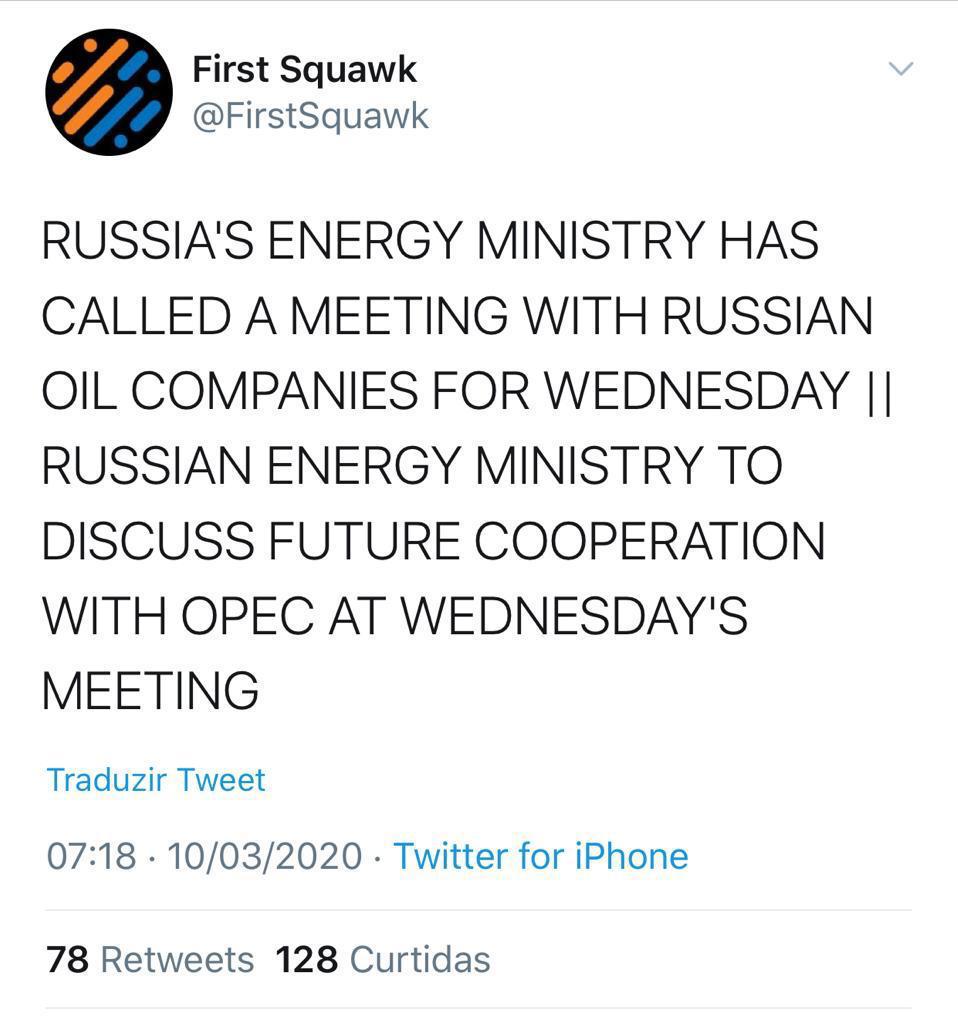Expand the tweet options chevron

pos(902,69)
